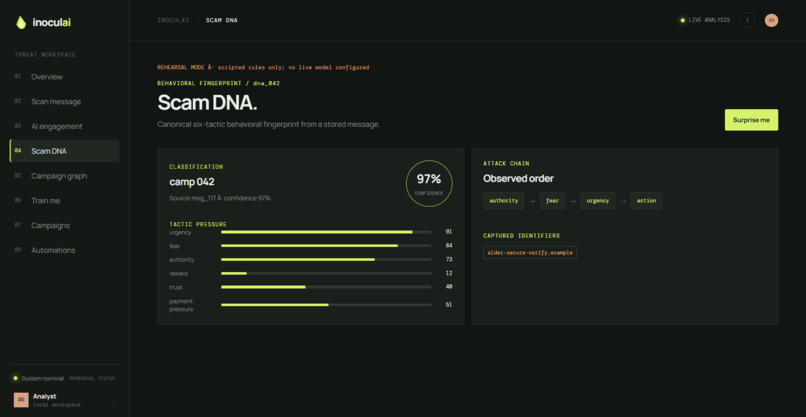This screenshot has height=417, width=806.
Task: Click the payment pressure bar
Action: [326, 305]
